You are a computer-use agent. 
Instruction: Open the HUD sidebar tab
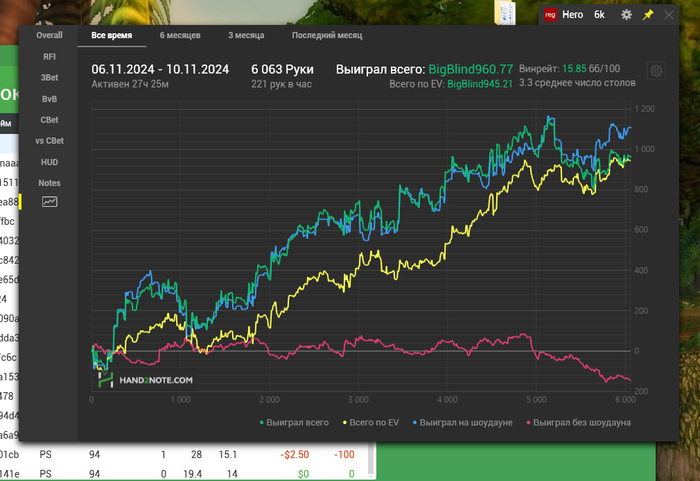50,162
